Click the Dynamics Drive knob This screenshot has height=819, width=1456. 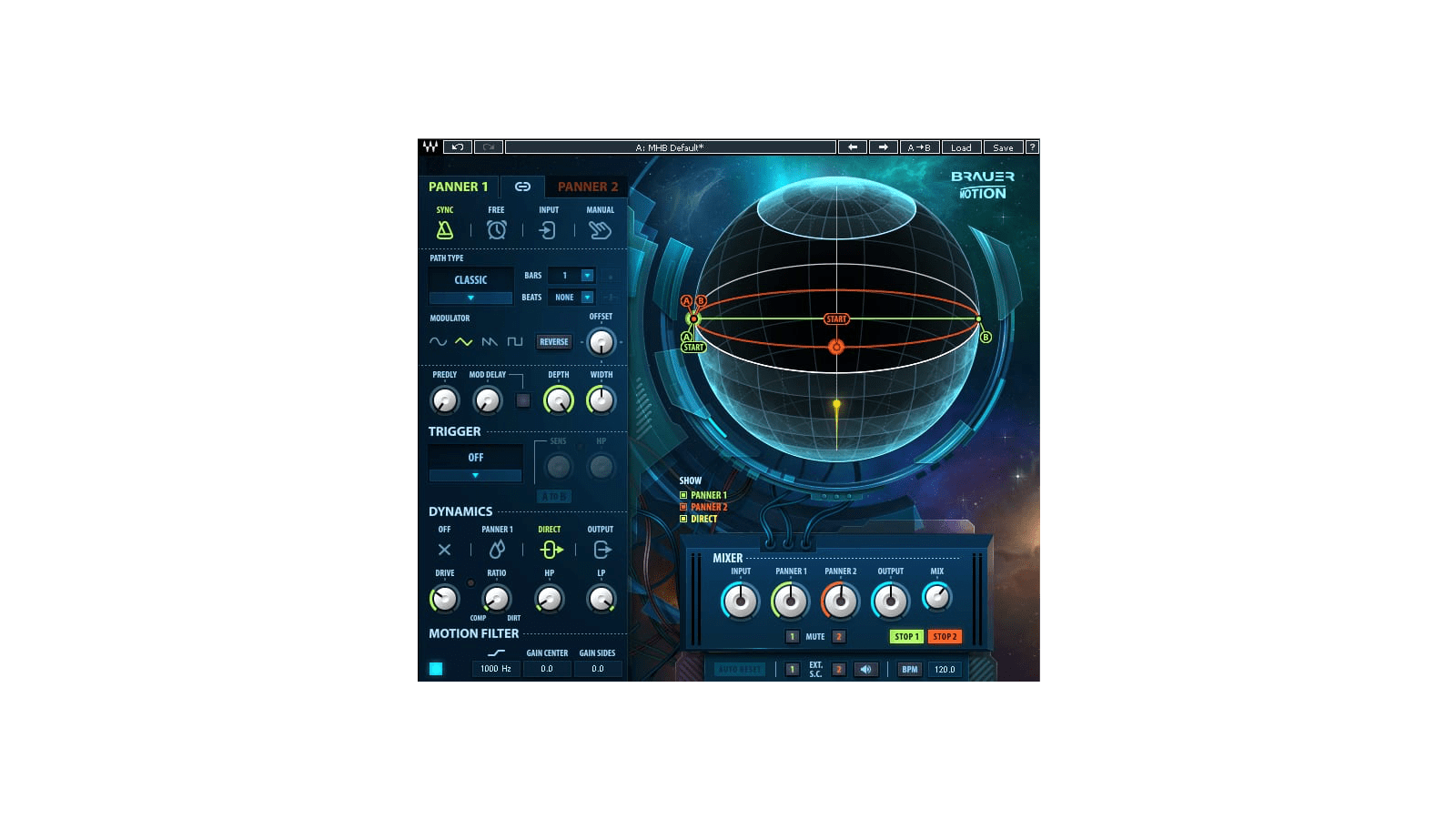(x=445, y=599)
